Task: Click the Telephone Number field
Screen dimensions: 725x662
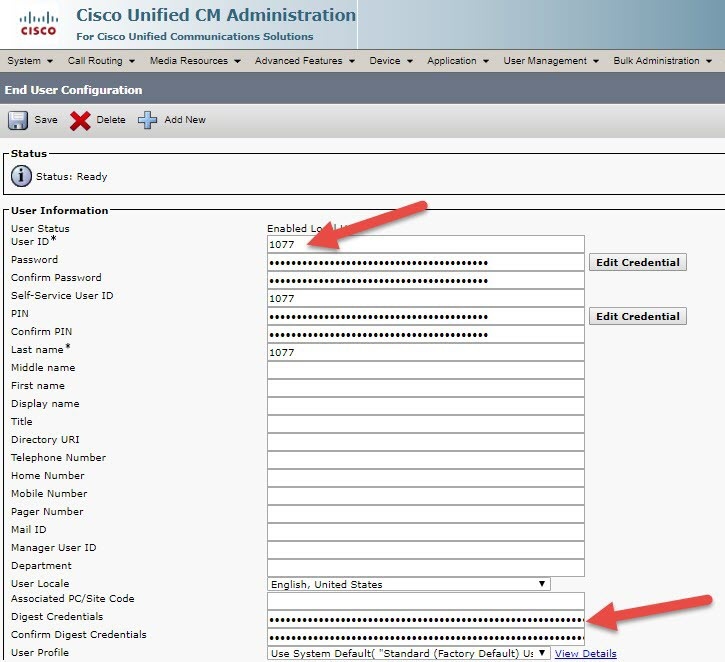Action: pos(426,460)
